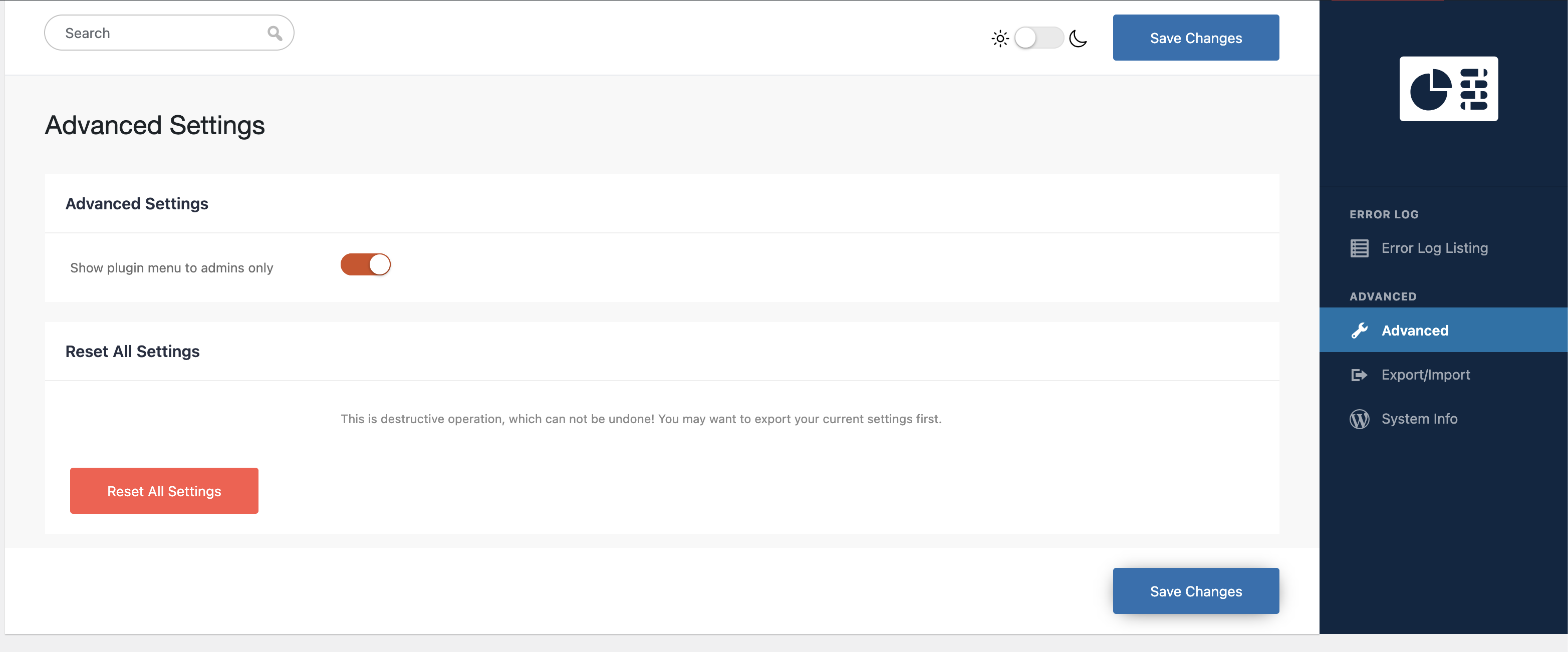Click the Export/Import arrow icon
This screenshot has height=652, width=1568.
coord(1359,375)
